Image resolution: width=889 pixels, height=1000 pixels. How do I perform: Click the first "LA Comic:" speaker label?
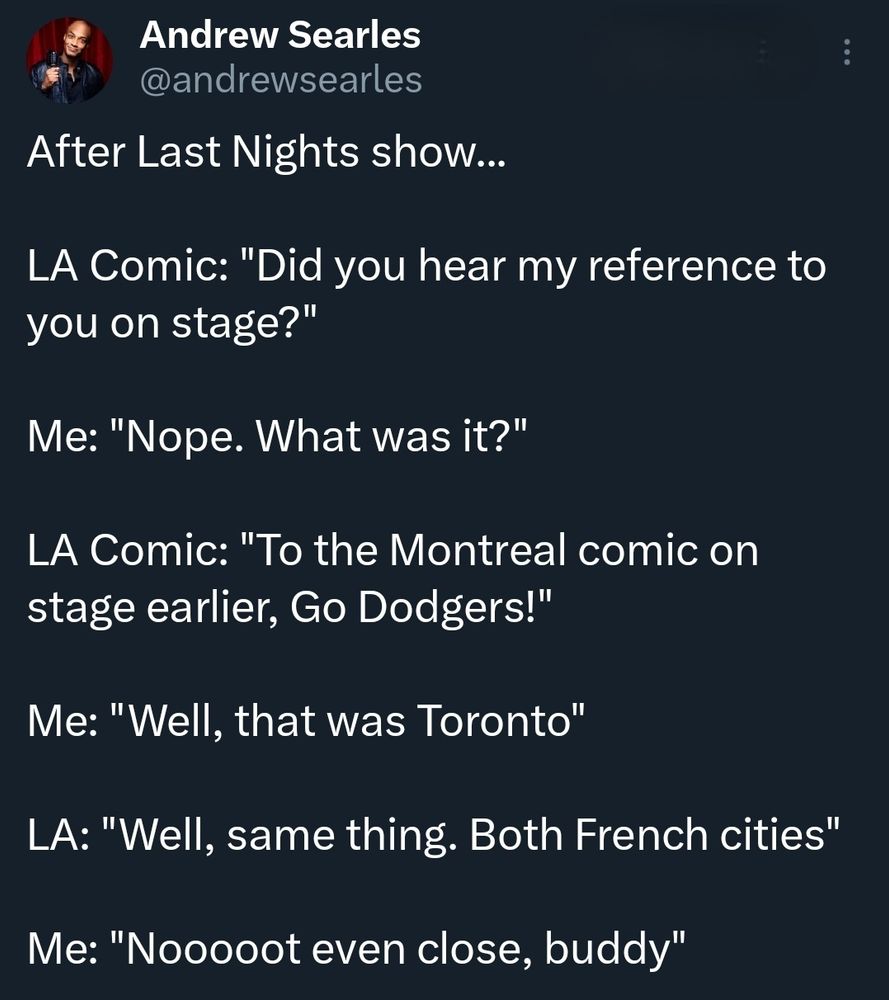(x=128, y=266)
